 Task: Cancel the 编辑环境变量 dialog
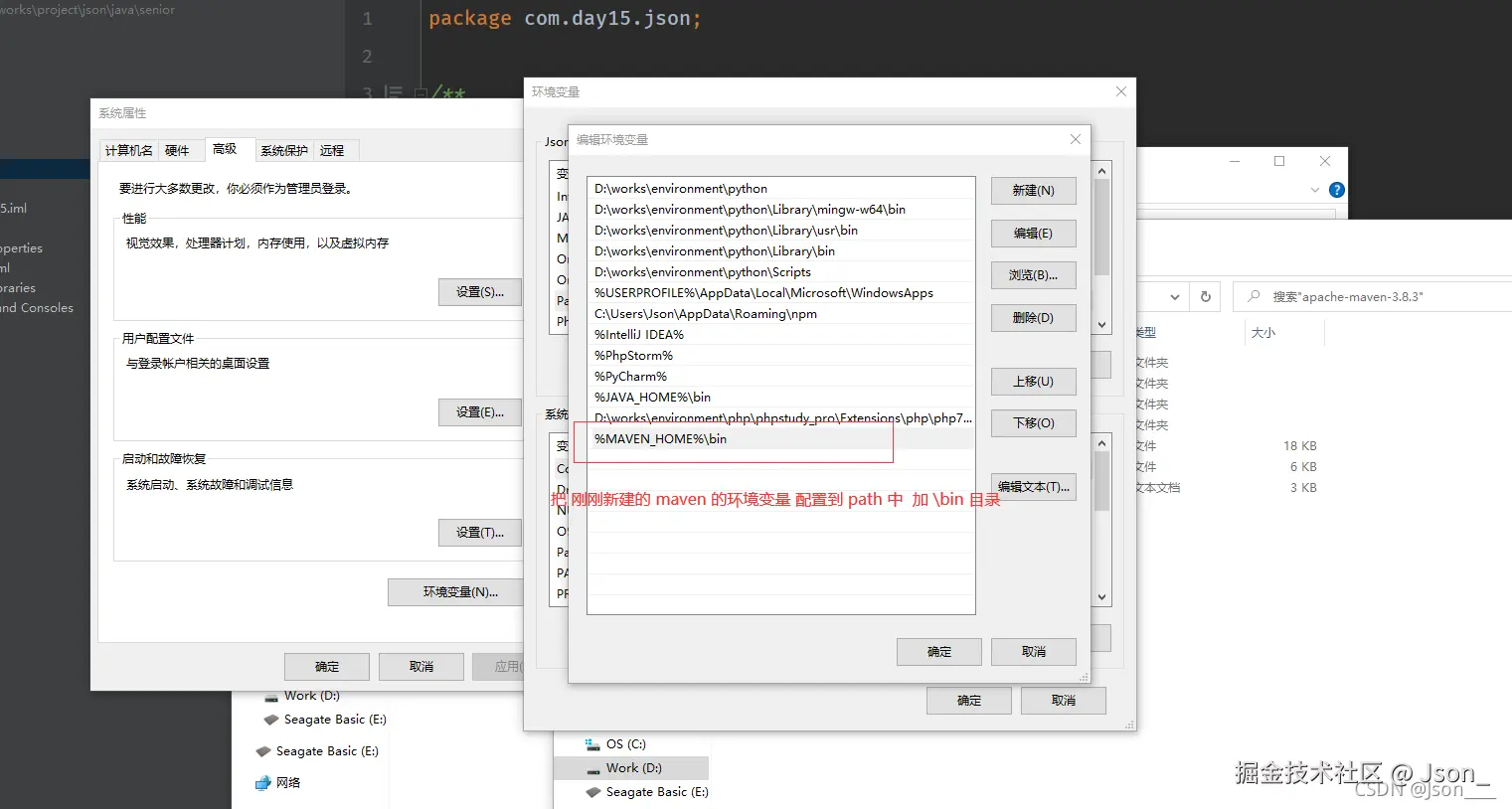pyautogui.click(x=1034, y=652)
